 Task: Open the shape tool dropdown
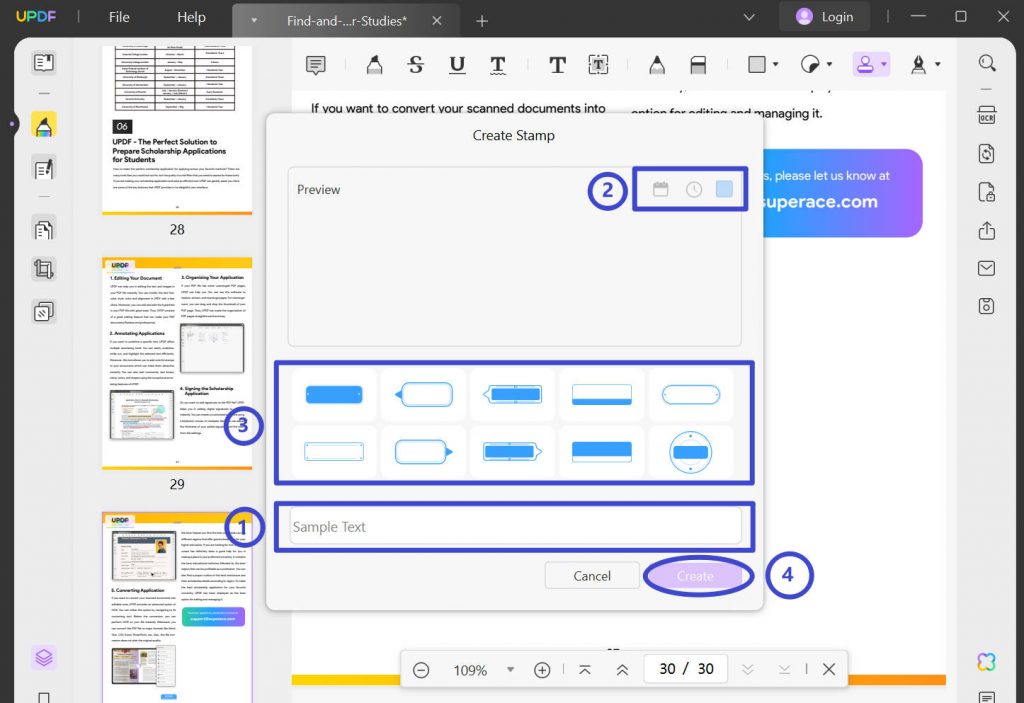tap(773, 64)
